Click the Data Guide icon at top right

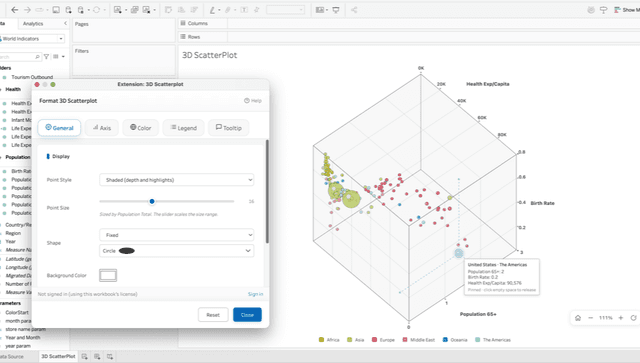pyautogui.click(x=603, y=10)
